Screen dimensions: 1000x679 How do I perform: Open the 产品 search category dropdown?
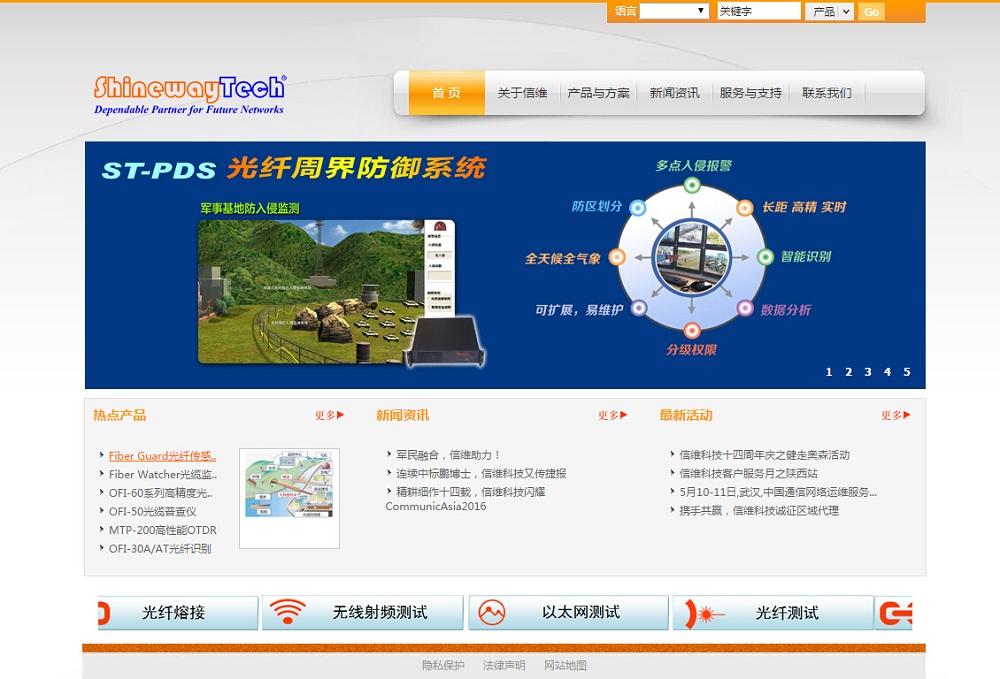coord(829,11)
